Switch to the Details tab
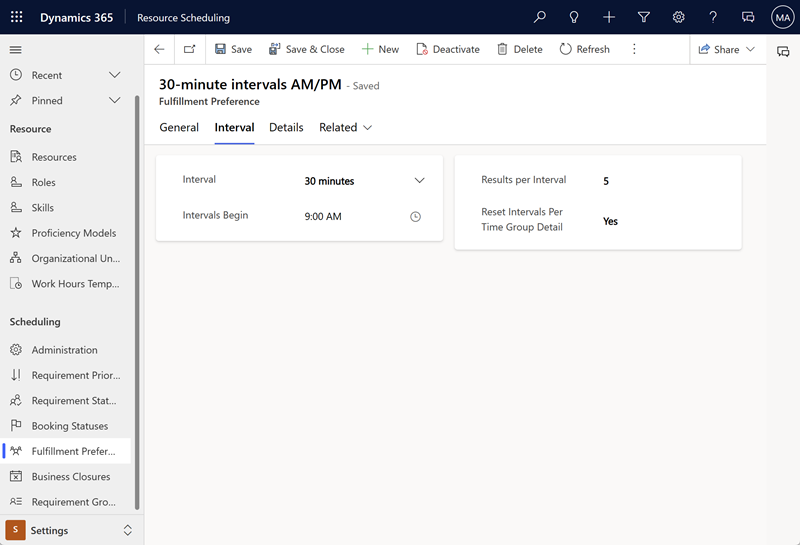800x545 pixels. (286, 128)
